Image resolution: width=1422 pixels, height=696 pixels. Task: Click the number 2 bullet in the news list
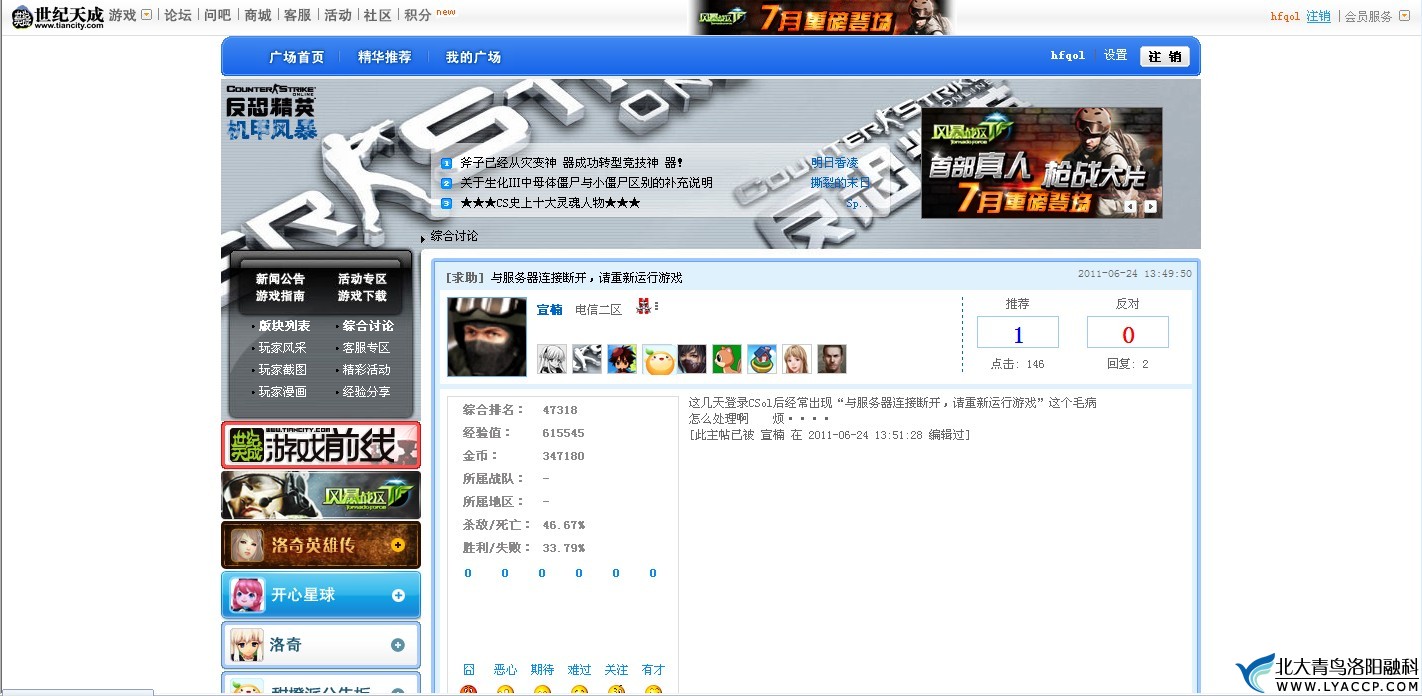[x=447, y=183]
